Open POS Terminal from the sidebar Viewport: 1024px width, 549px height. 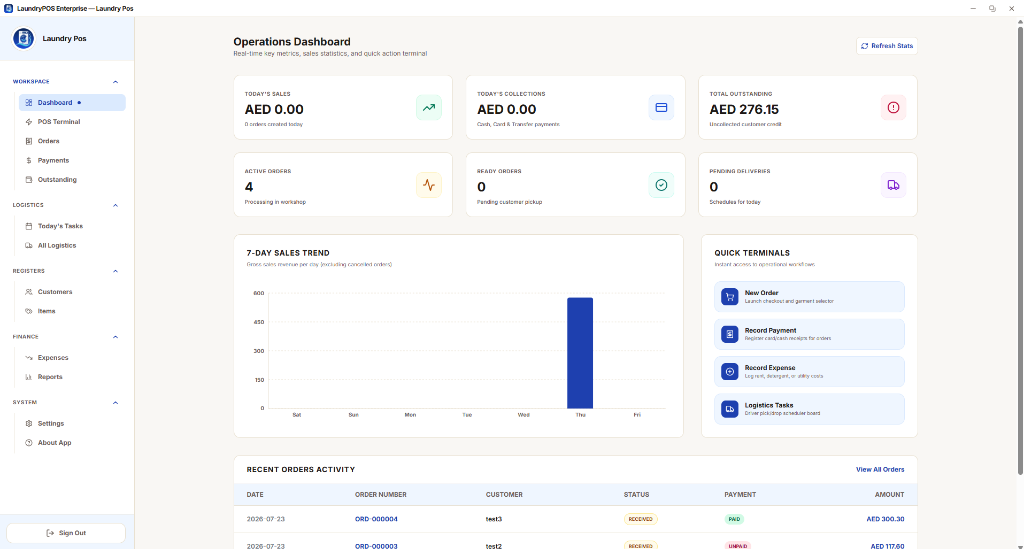click(72, 122)
